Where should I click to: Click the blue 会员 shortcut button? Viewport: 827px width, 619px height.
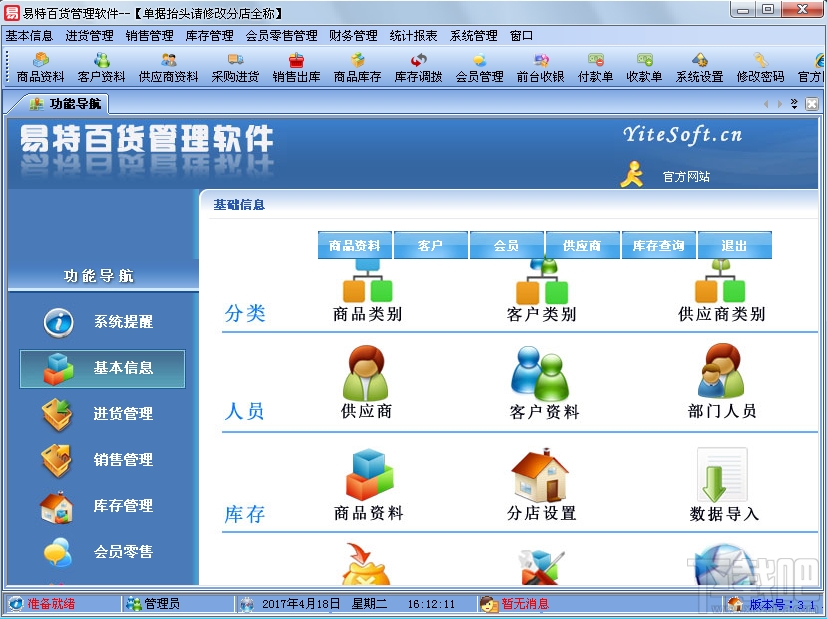click(x=506, y=245)
